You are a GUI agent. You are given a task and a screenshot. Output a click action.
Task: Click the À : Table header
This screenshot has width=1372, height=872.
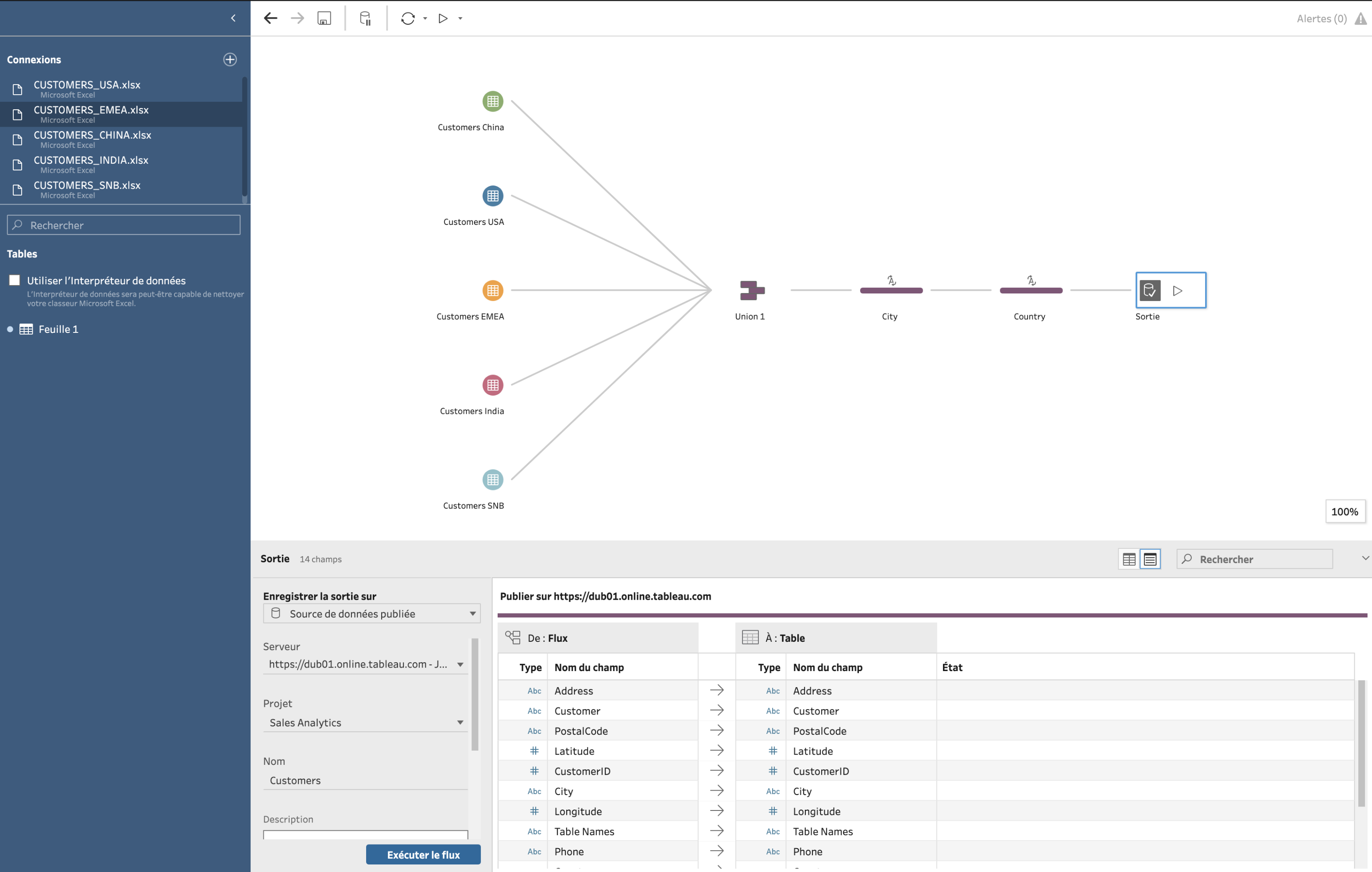pyautogui.click(x=836, y=638)
